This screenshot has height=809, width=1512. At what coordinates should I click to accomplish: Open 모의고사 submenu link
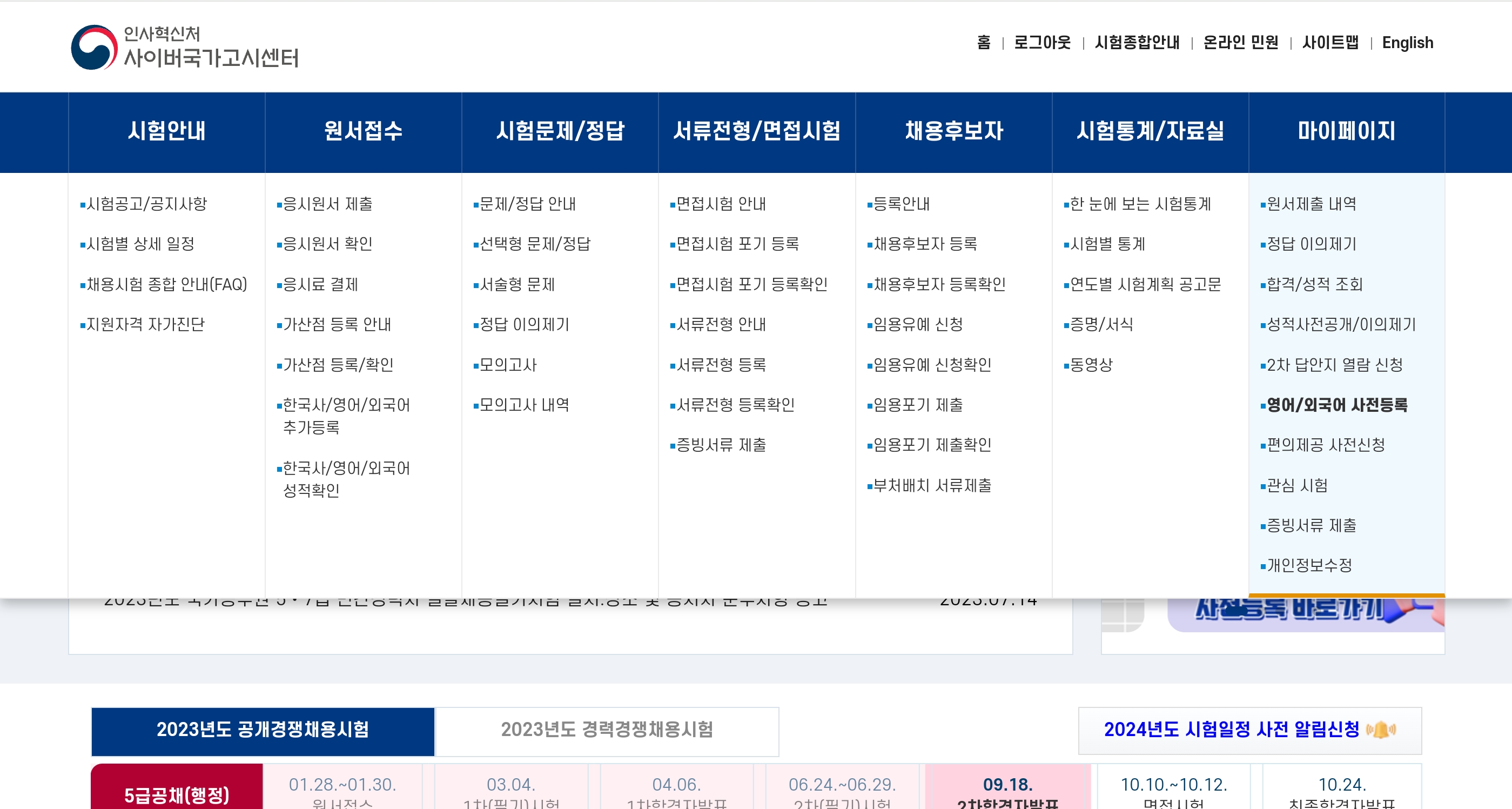click(508, 365)
